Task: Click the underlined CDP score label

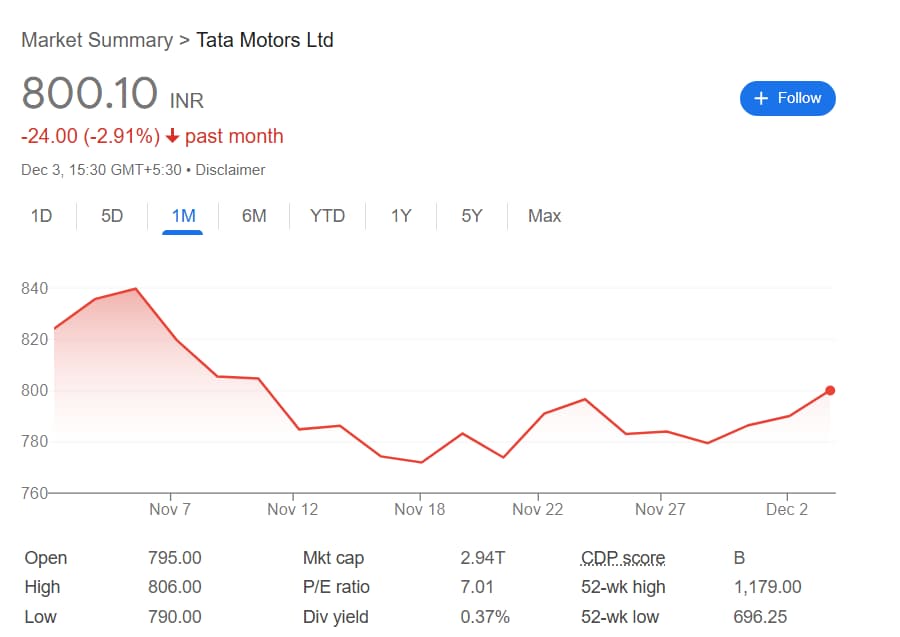Action: (623, 558)
